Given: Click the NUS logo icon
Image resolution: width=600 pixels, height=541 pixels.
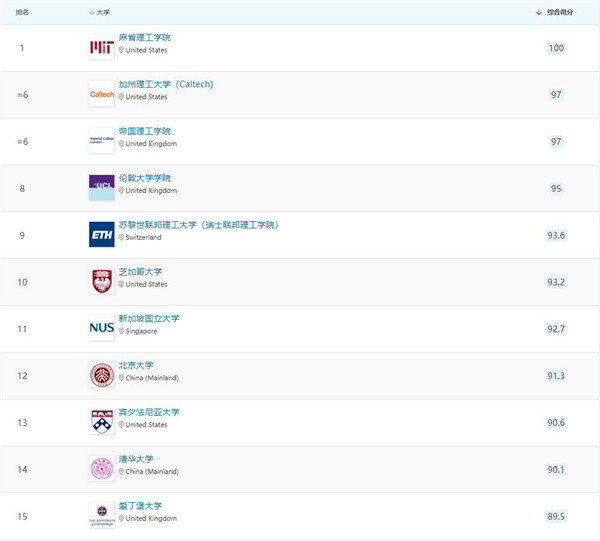Looking at the screenshot, I should click(x=102, y=328).
